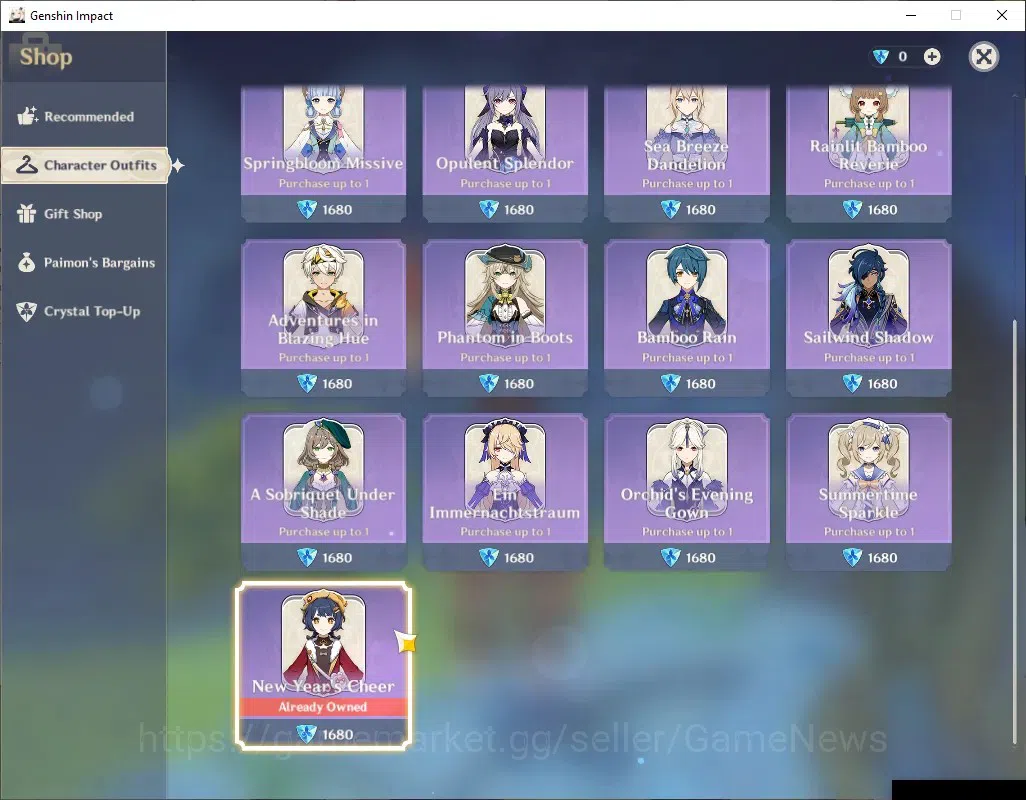Viewport: 1026px width, 800px height.
Task: Click the Genesis Crystal balance icon
Action: point(881,57)
